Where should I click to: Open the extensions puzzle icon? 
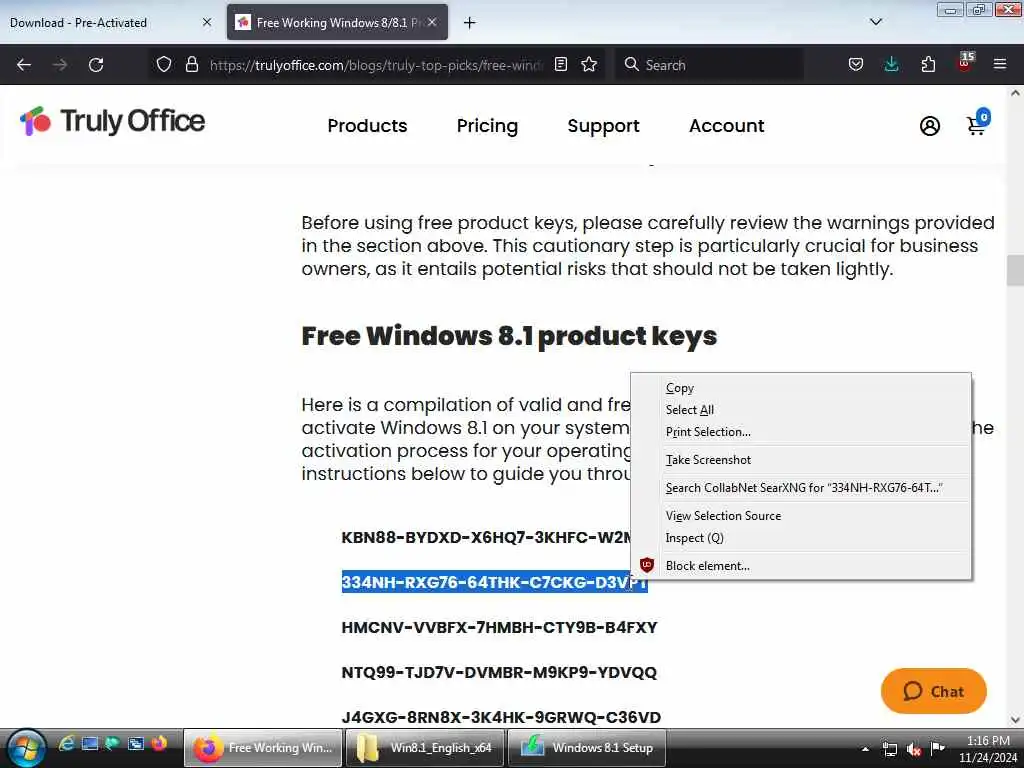[x=928, y=64]
